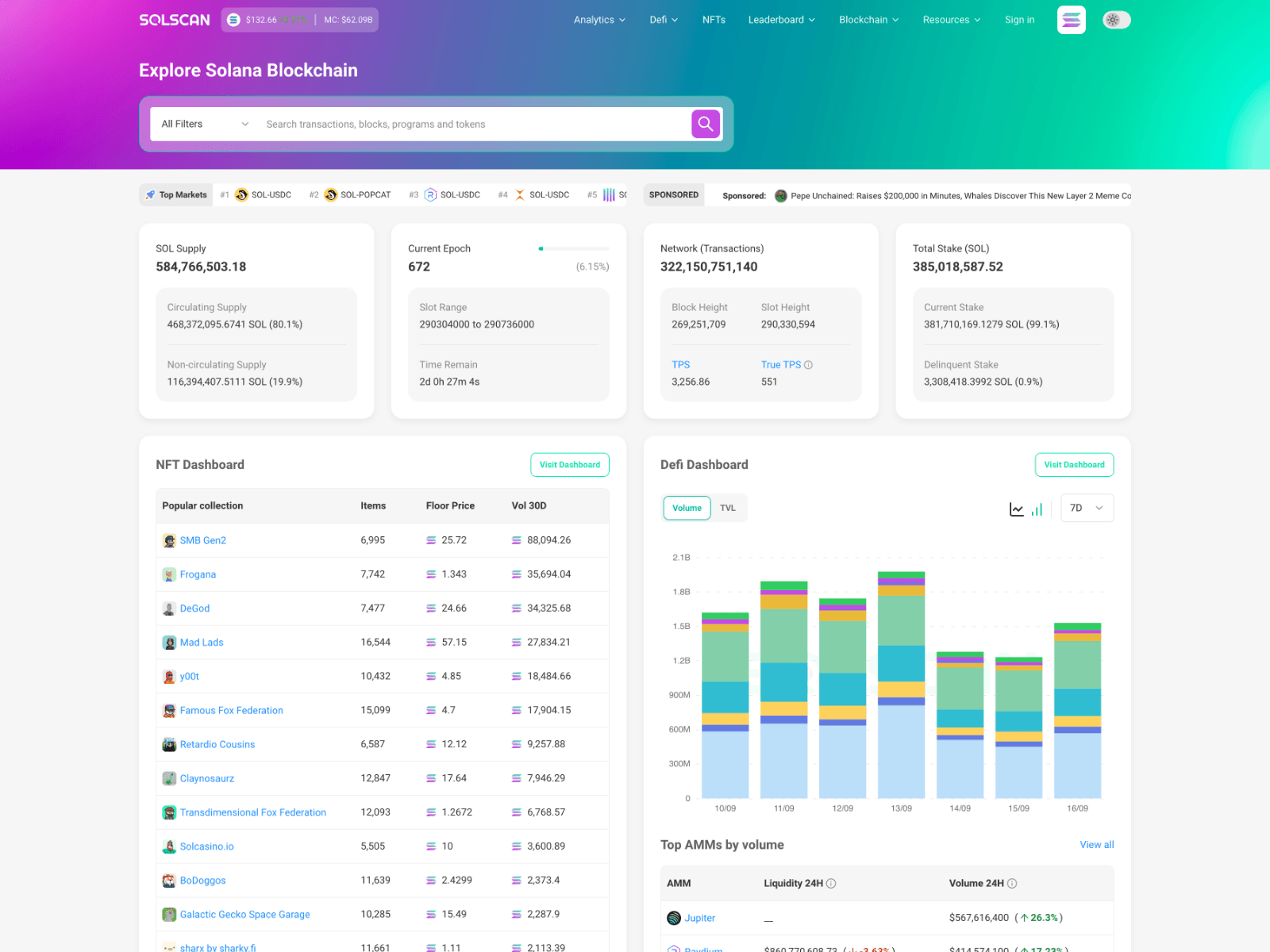Open the 7D time range dropdown
The height and width of the screenshot is (952, 1270).
pos(1087,508)
